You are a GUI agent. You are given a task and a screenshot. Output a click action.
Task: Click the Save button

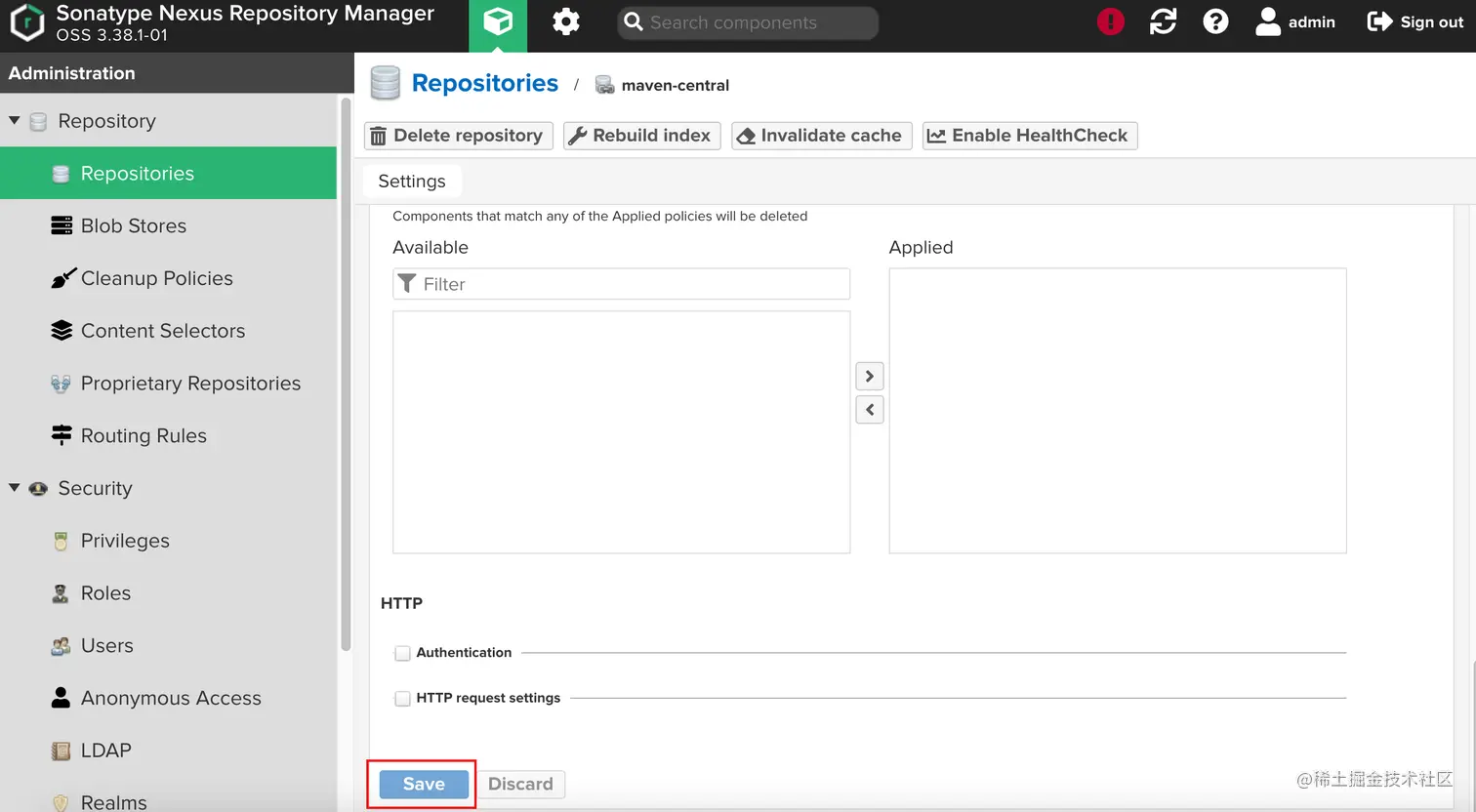coord(424,784)
